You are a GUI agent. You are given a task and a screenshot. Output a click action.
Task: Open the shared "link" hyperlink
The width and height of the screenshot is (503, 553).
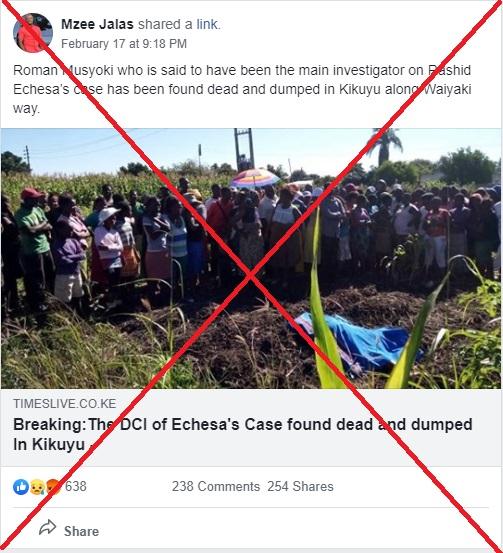(207, 24)
